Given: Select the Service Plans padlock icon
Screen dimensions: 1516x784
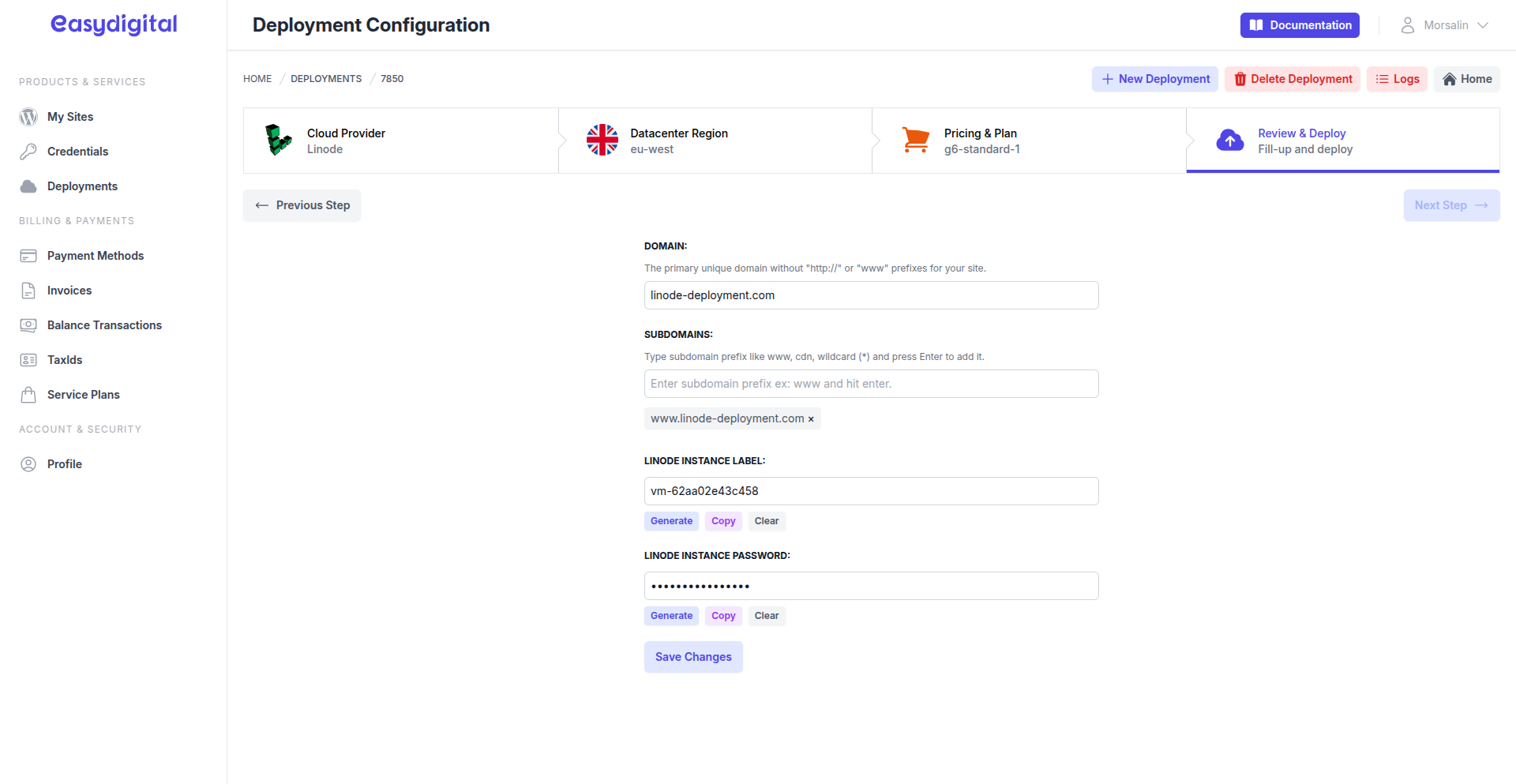Looking at the screenshot, I should pos(29,395).
